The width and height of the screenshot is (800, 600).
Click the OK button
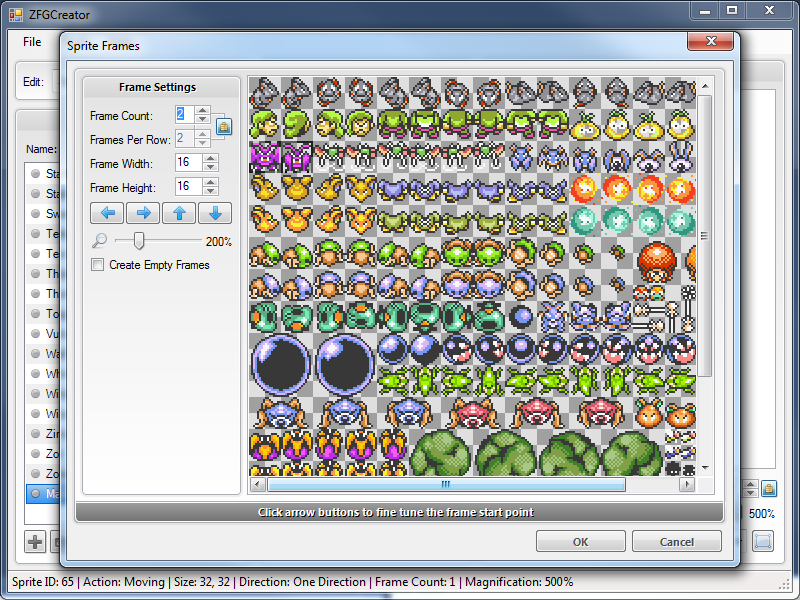pyautogui.click(x=581, y=541)
